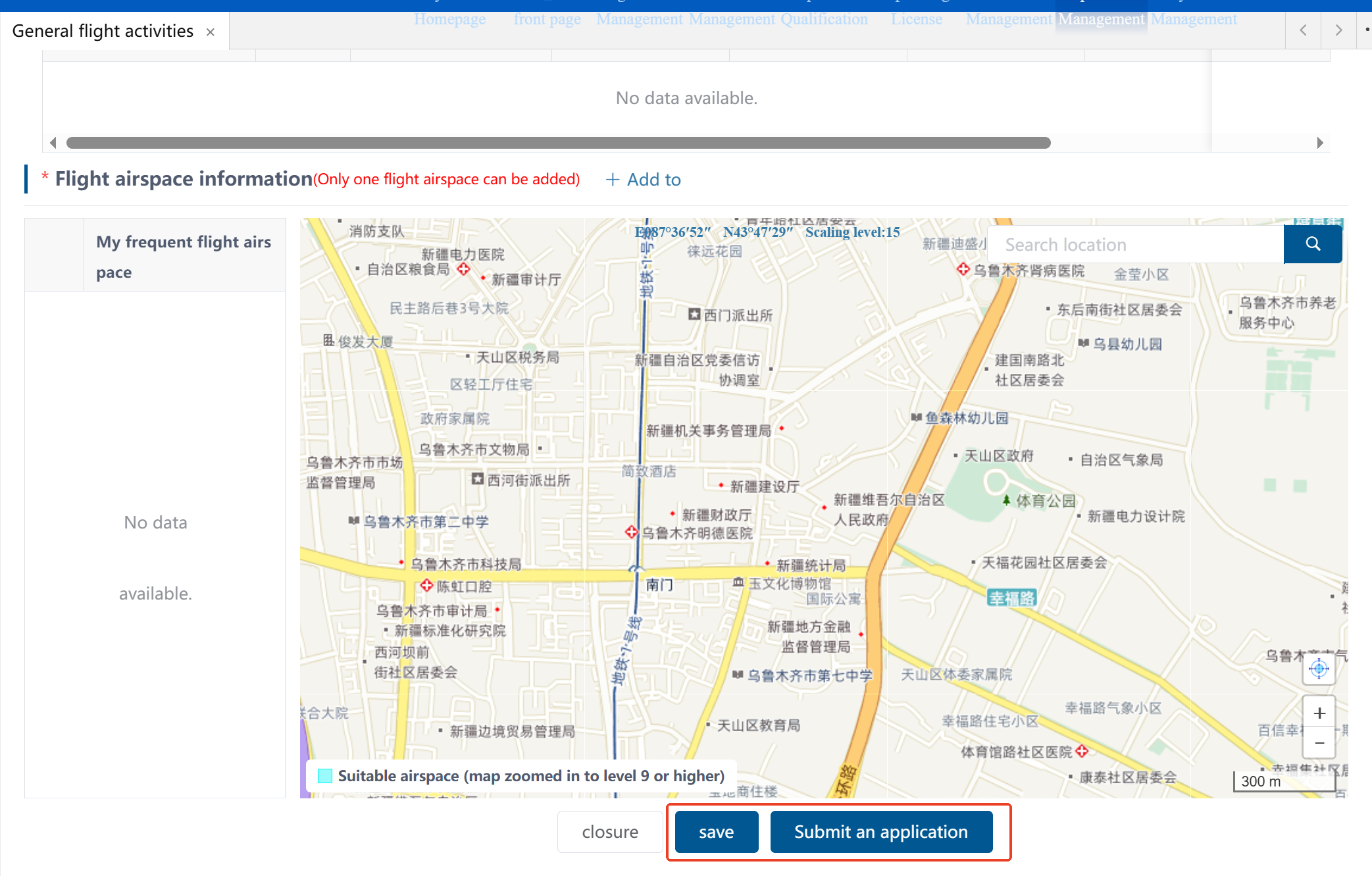Go to next tabs with right chevron

pyautogui.click(x=1338, y=30)
